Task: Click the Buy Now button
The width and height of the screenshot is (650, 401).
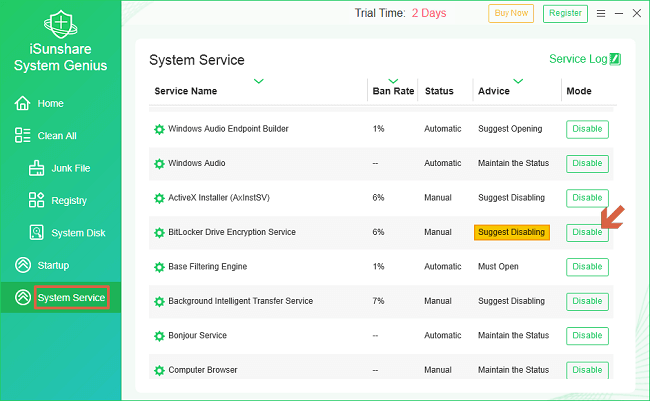Action: click(x=511, y=13)
